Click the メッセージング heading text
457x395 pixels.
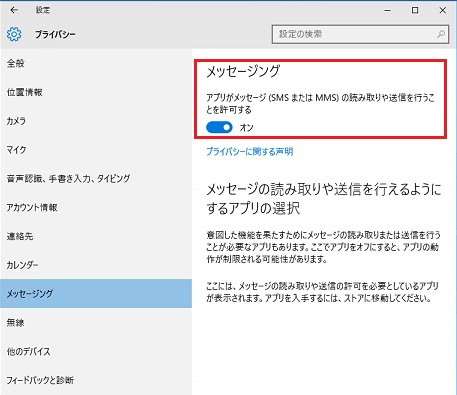click(x=243, y=71)
